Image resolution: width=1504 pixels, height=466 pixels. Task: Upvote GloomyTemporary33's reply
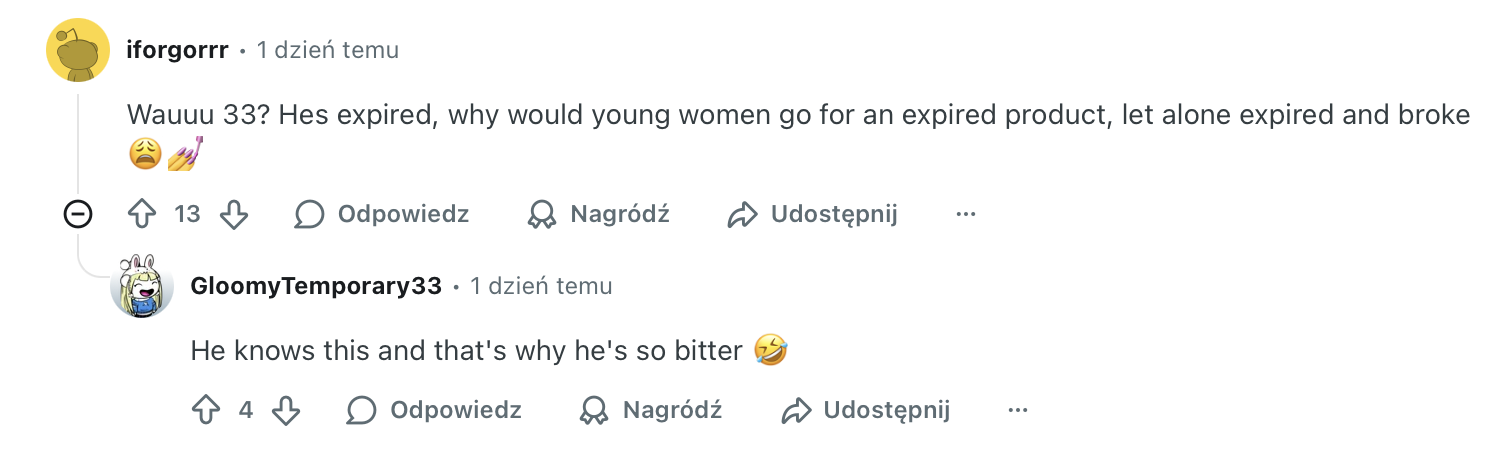[205, 410]
